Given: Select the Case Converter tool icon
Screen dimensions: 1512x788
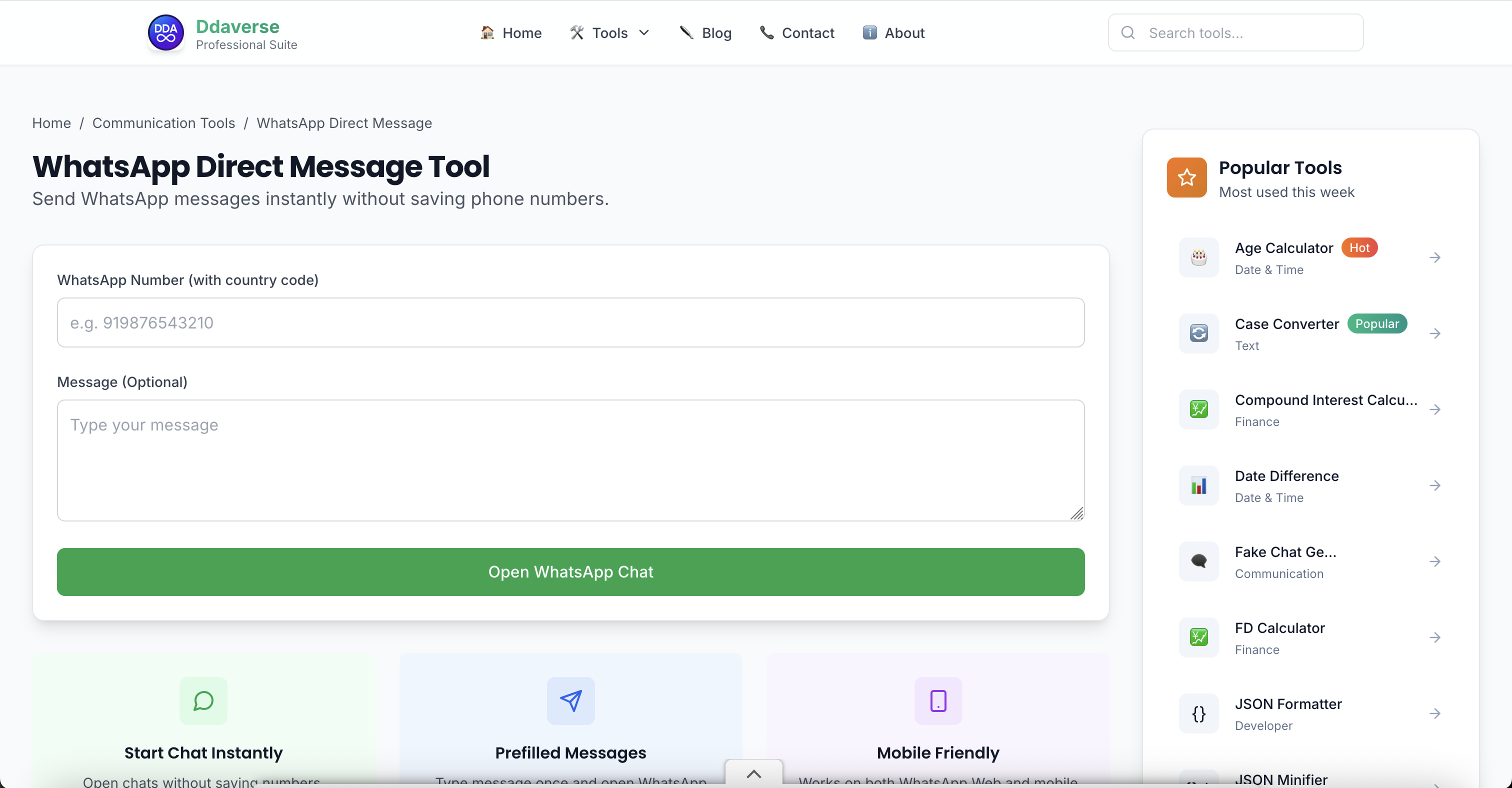Looking at the screenshot, I should coord(1198,333).
